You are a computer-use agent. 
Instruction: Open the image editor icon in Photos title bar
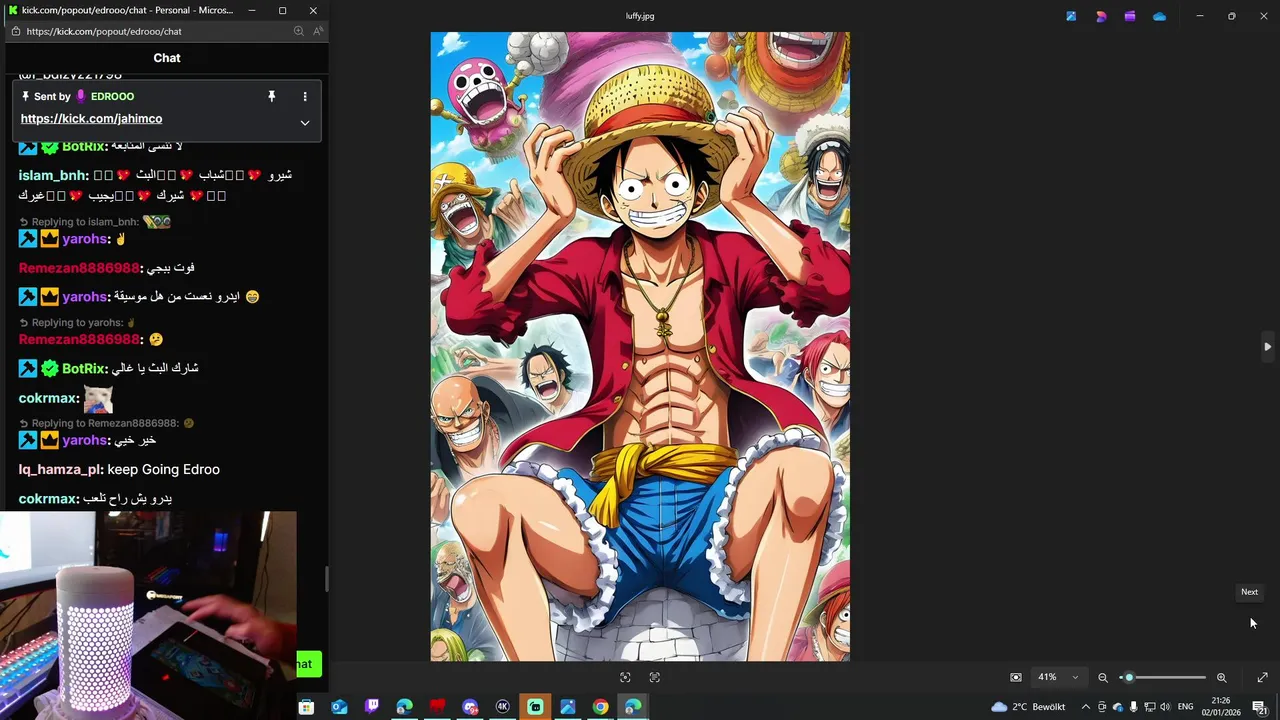click(x=1071, y=16)
